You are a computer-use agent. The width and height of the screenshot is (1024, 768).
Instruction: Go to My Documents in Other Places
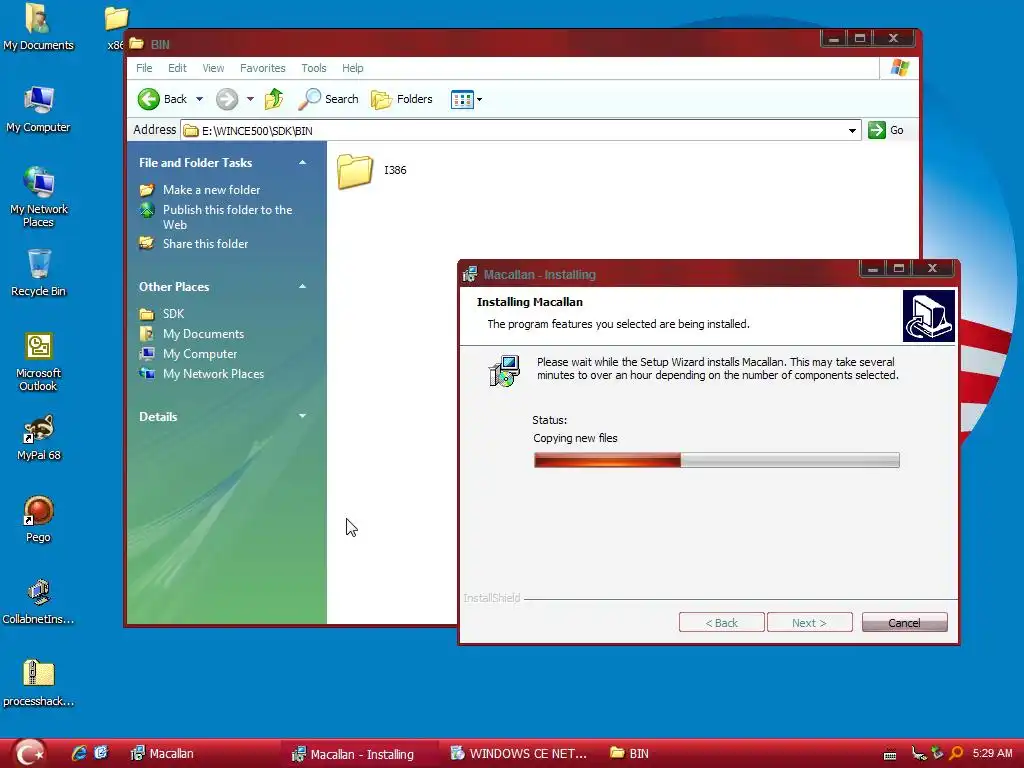pos(204,334)
